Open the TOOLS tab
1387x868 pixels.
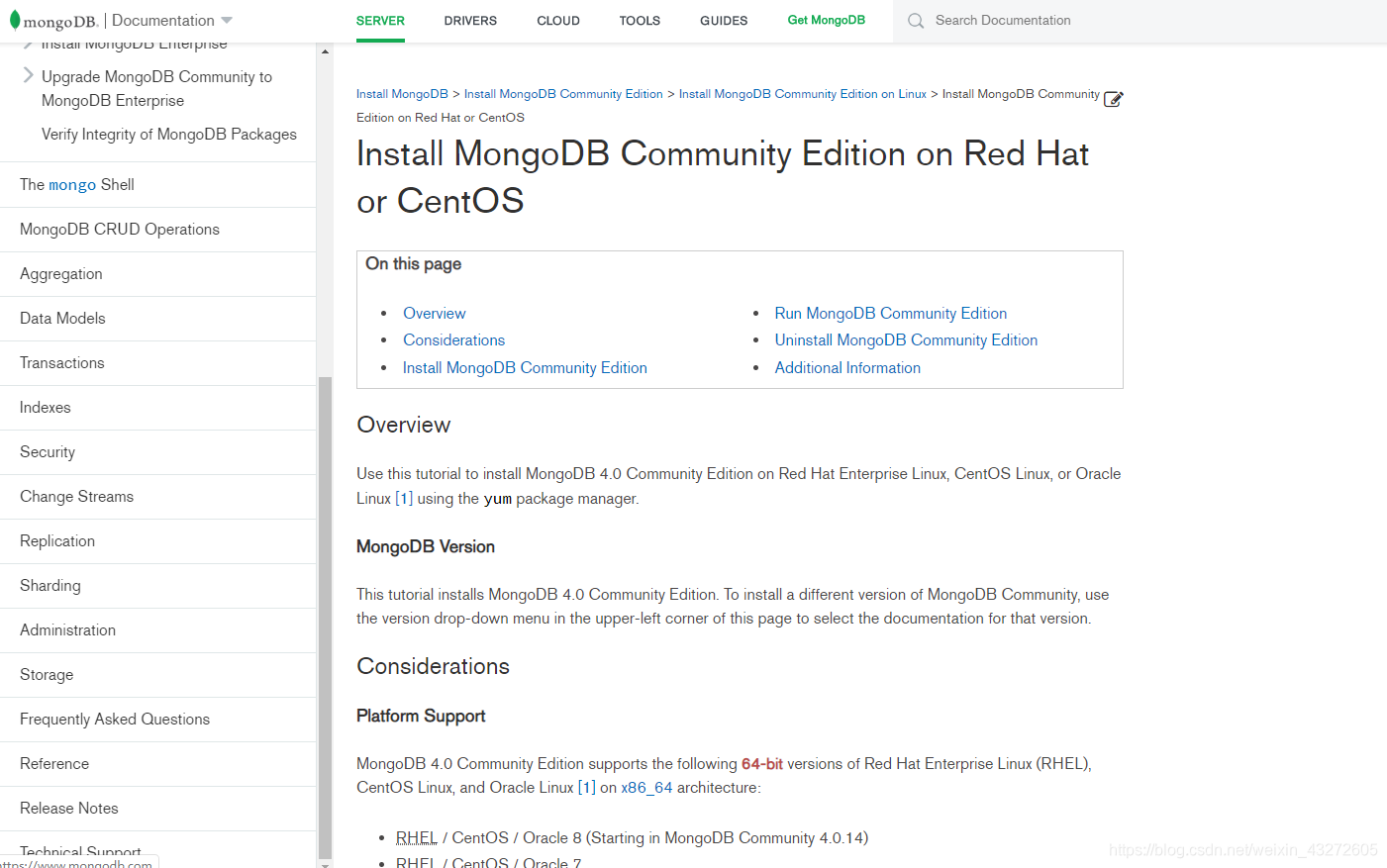(640, 21)
